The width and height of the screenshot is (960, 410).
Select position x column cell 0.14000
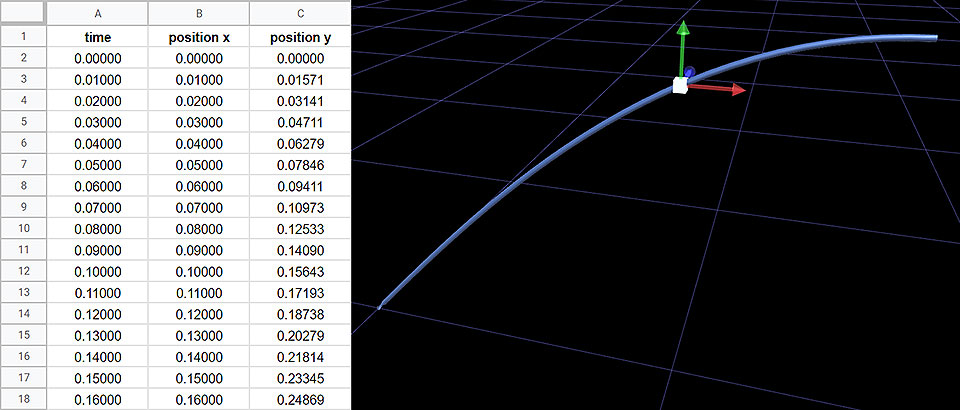click(199, 357)
